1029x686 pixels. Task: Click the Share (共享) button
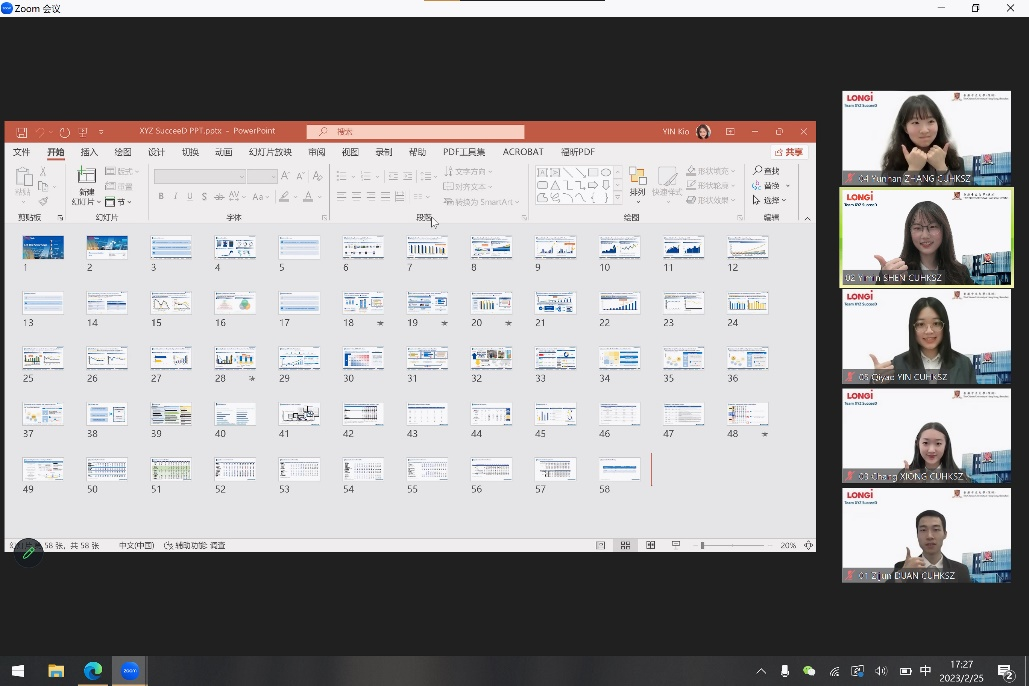click(x=789, y=152)
